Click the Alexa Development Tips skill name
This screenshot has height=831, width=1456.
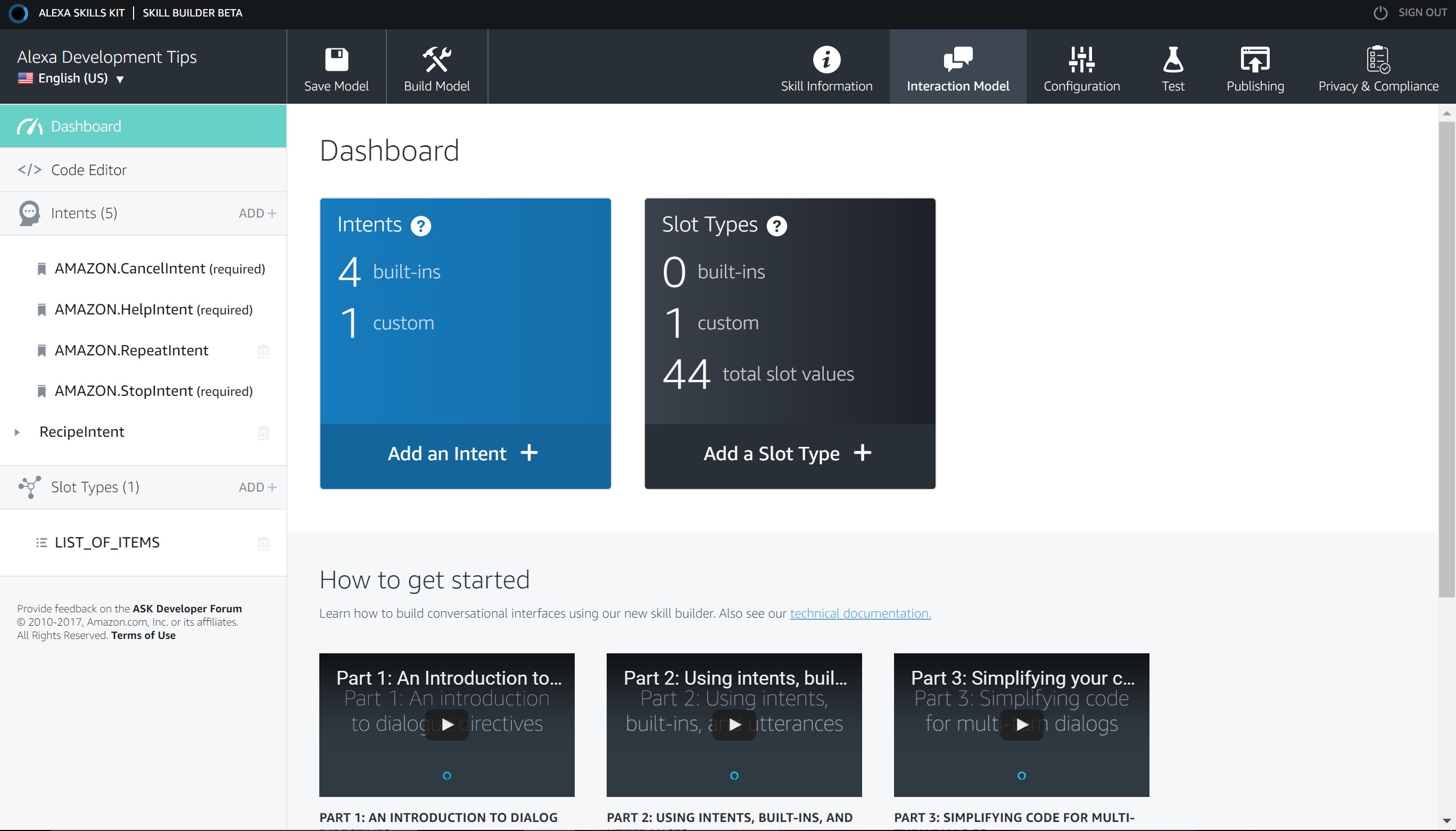click(x=107, y=57)
